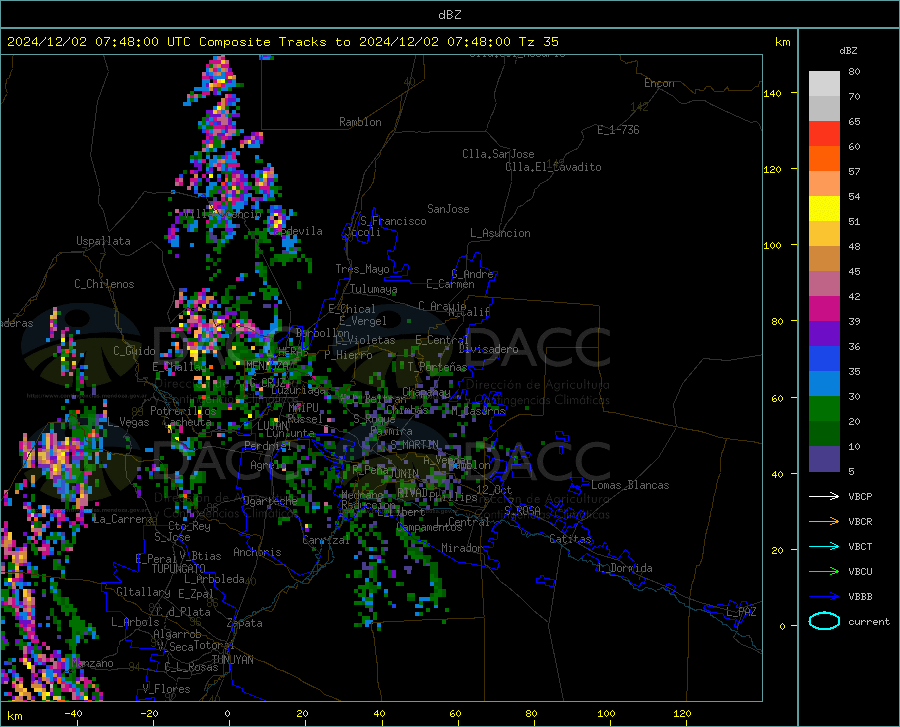Click the white VBCP arrow icon
The height and width of the screenshot is (727, 900).
click(824, 496)
